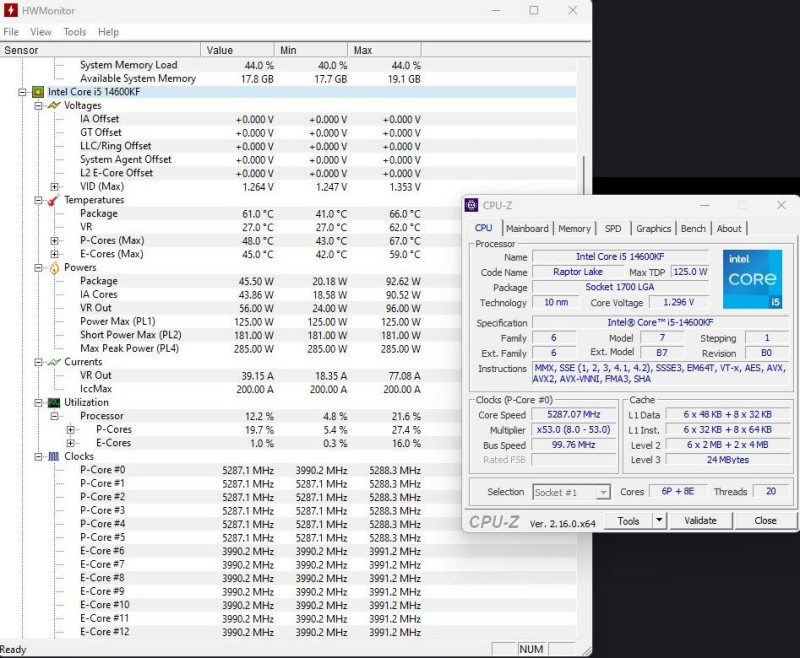Screen dimensions: 800x658
Task: Click the Tools button in CPU-Z
Action: 628,521
